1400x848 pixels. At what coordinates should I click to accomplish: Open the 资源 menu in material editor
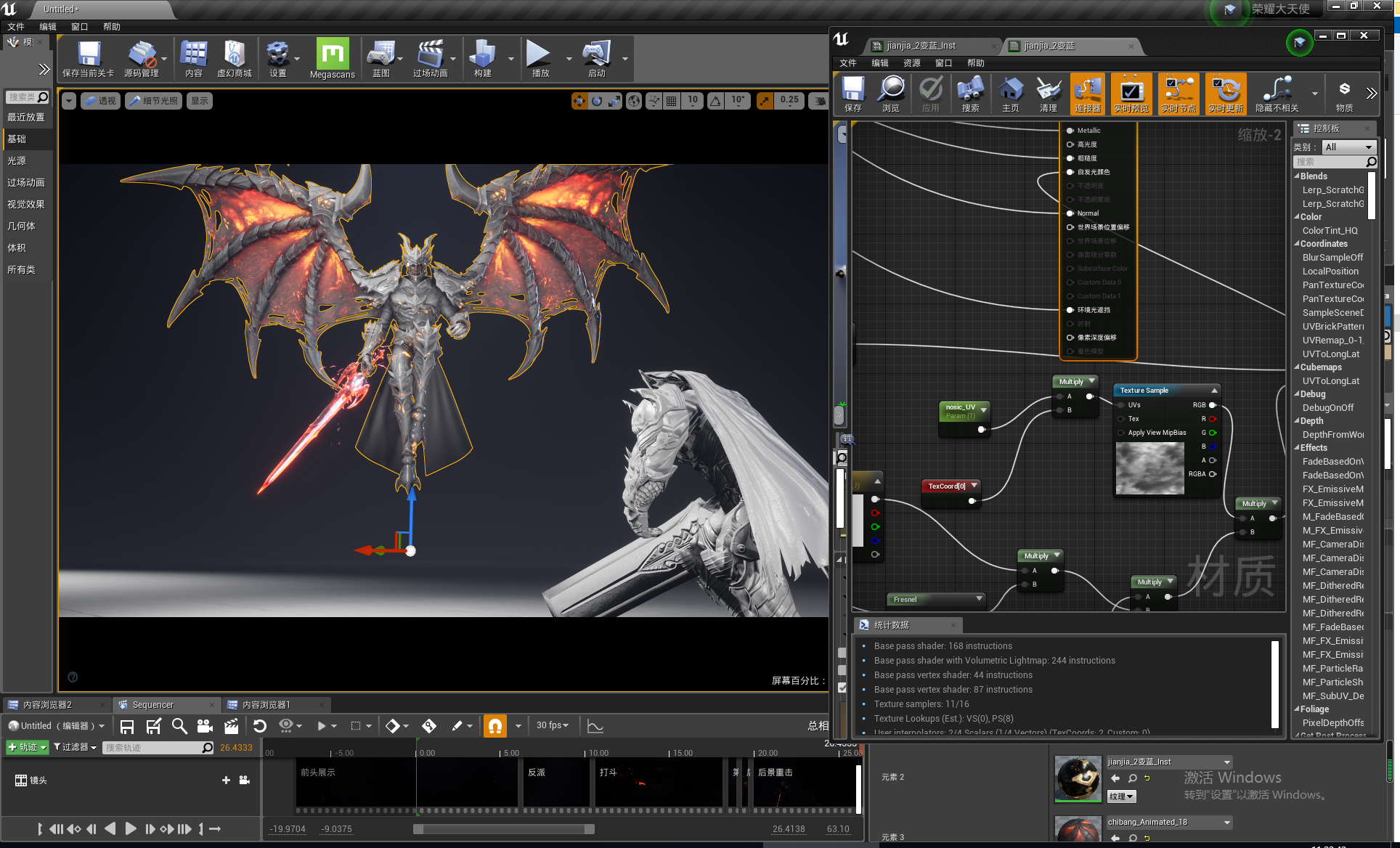click(x=912, y=63)
